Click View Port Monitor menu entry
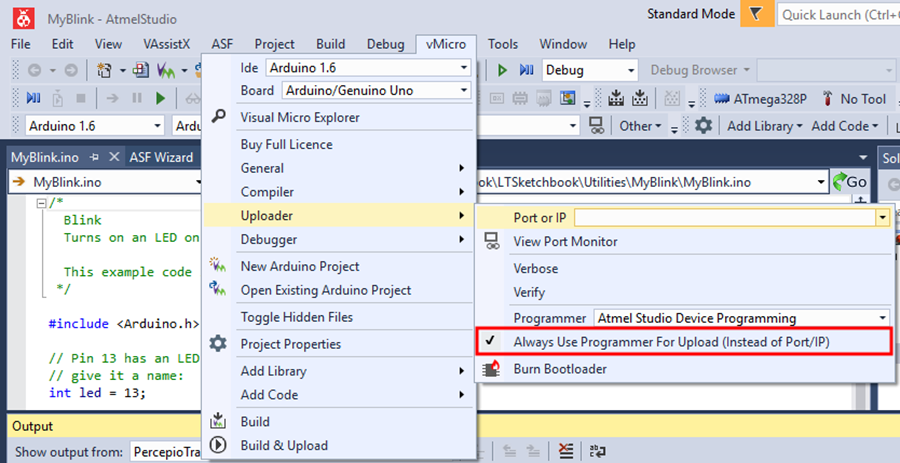 coord(565,241)
